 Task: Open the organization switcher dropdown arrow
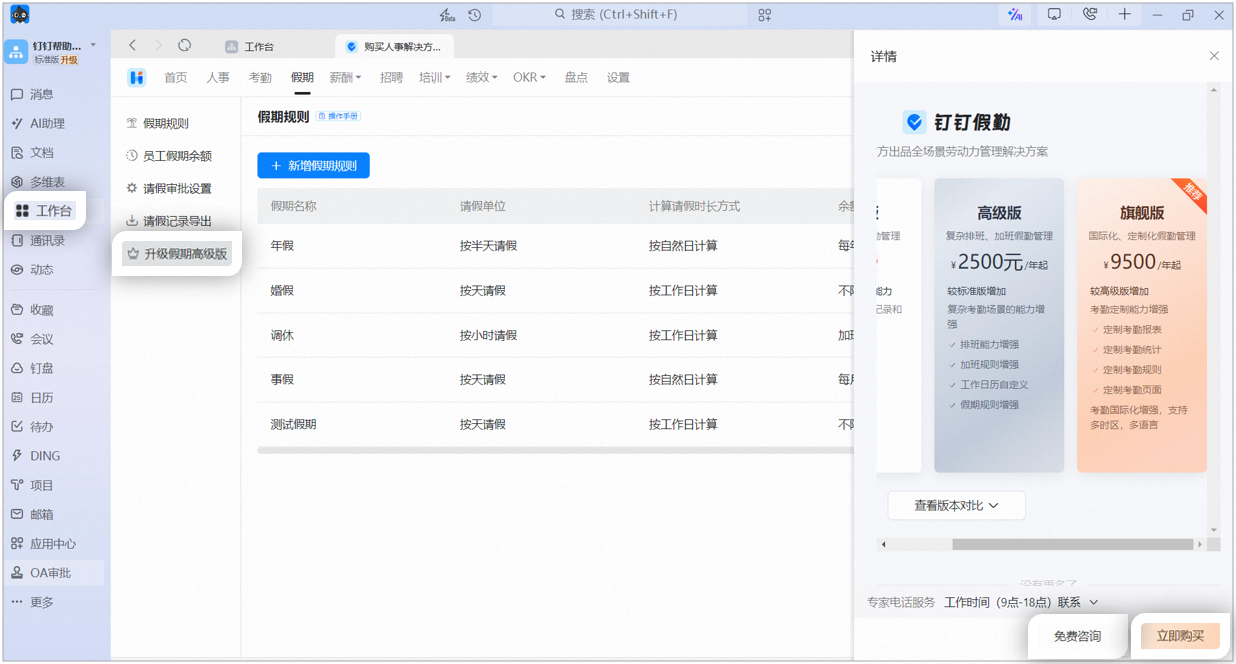click(x=93, y=45)
